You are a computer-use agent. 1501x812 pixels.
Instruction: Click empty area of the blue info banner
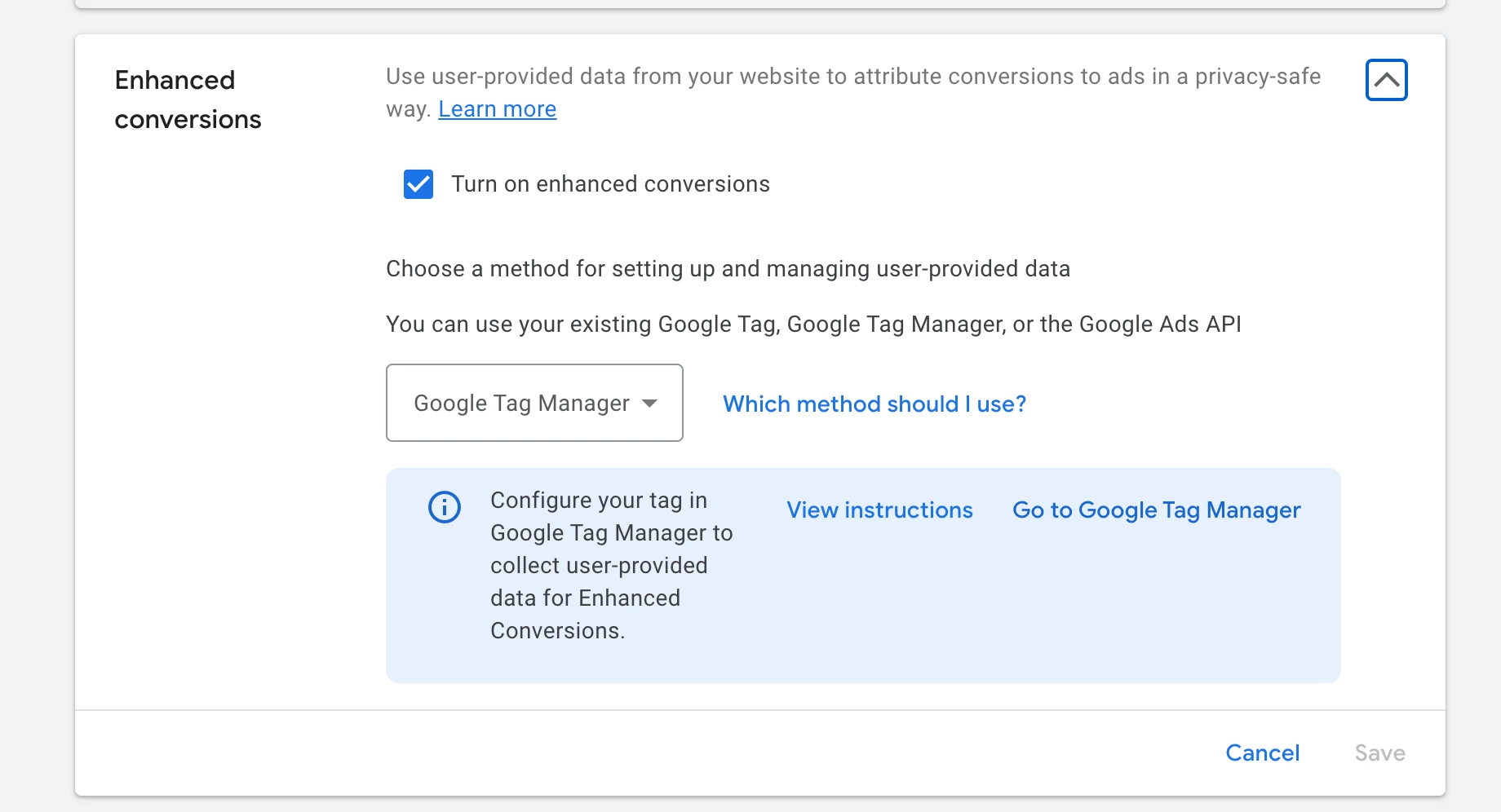tap(1020, 611)
